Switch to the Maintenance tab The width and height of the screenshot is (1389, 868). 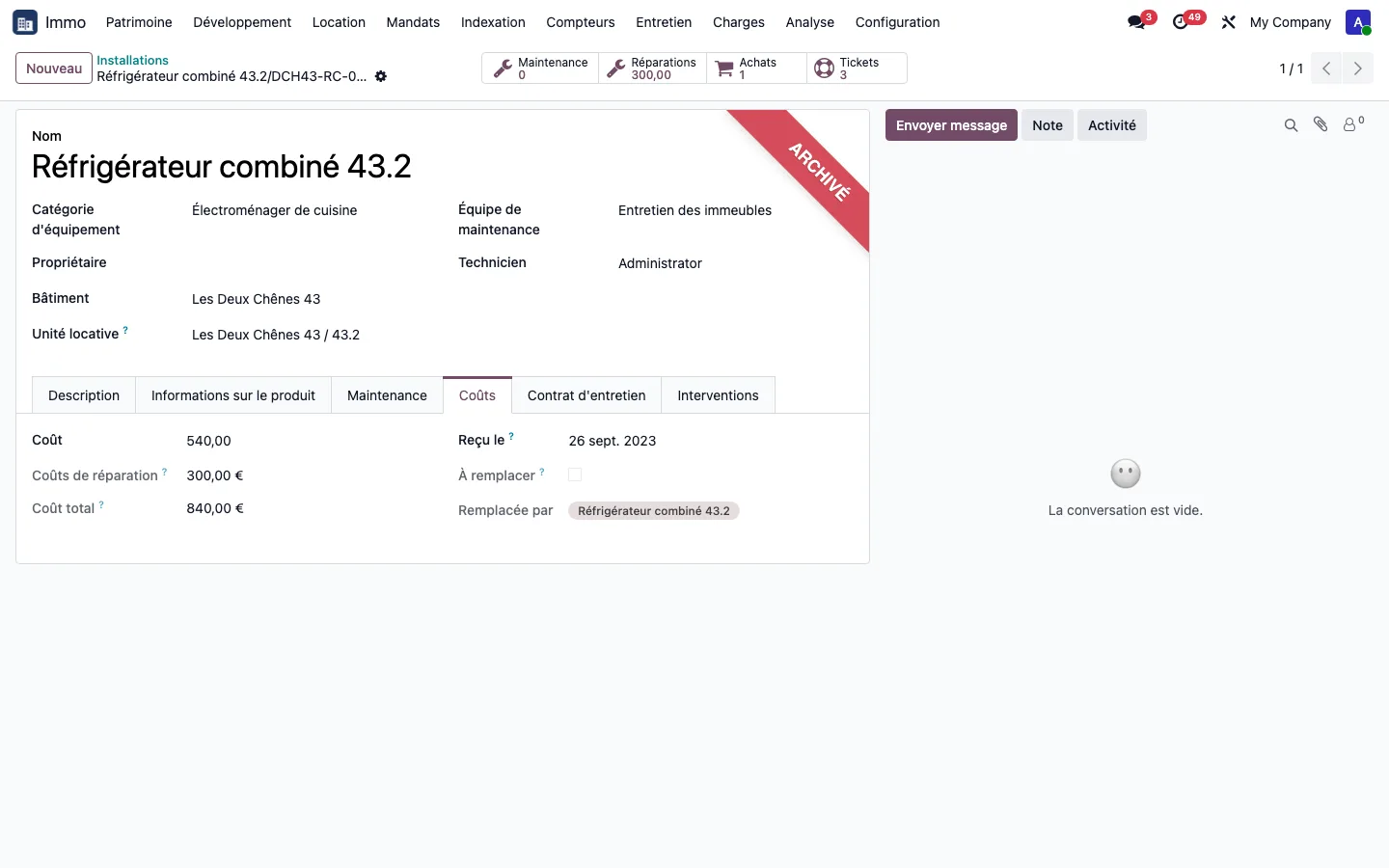[x=387, y=395]
